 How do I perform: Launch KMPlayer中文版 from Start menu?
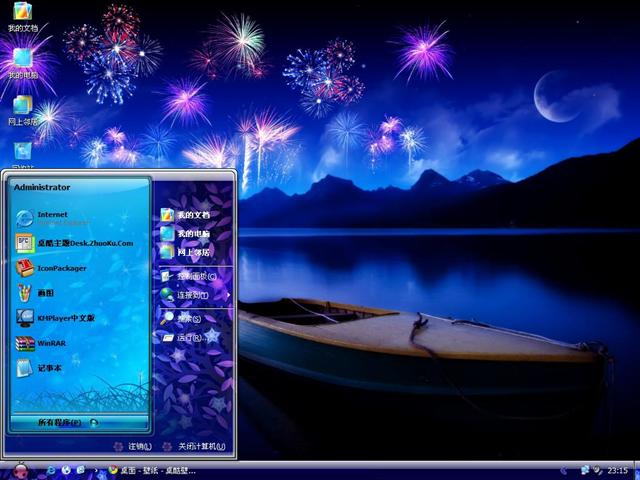tap(55, 318)
